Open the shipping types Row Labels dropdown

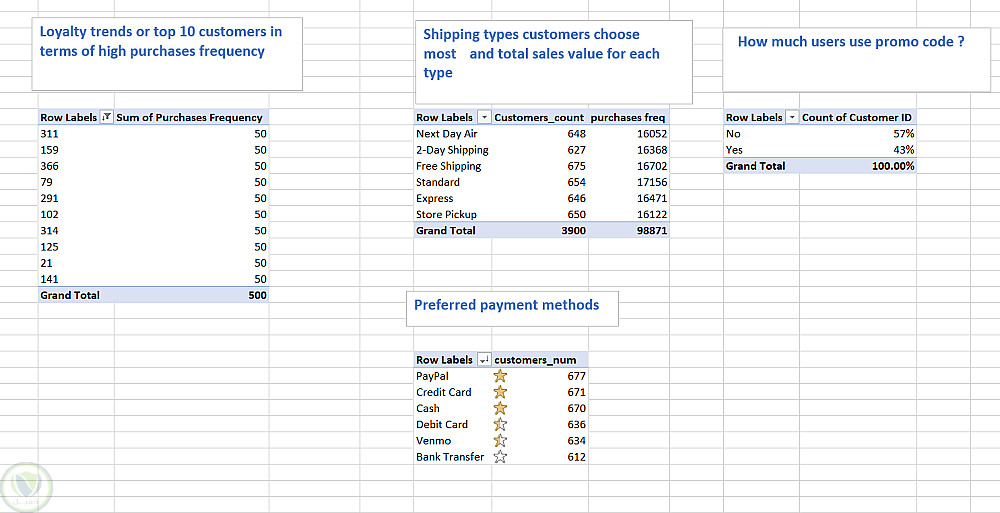pos(484,118)
